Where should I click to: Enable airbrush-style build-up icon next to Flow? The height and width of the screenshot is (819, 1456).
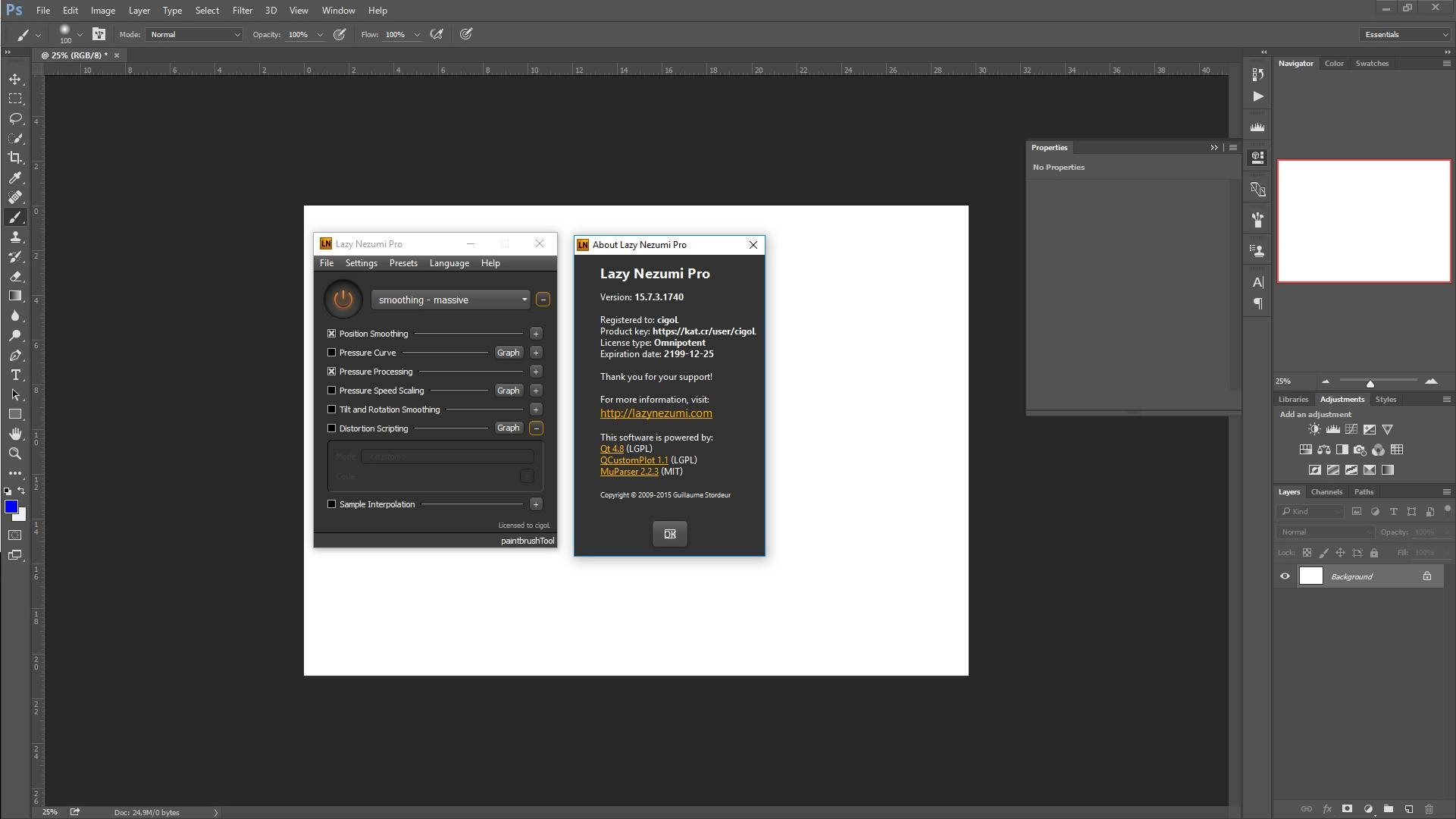(x=437, y=34)
